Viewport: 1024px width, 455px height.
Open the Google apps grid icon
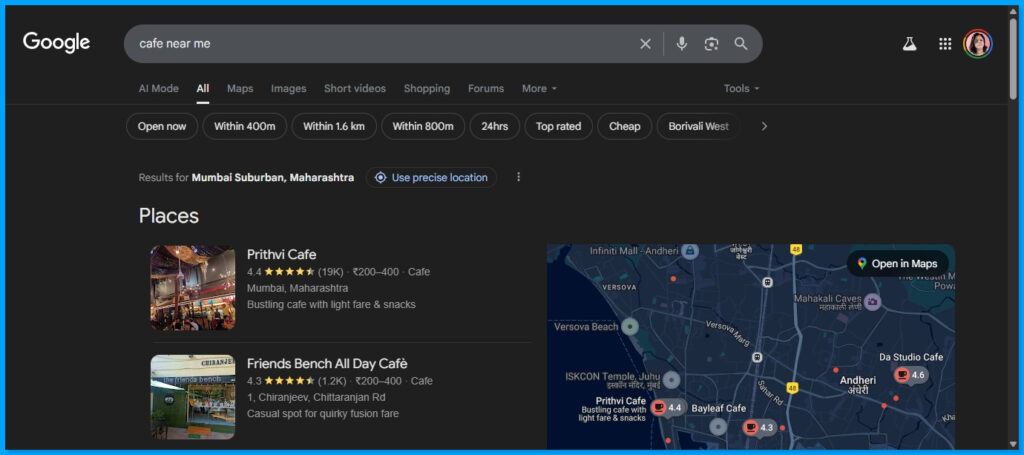tap(945, 44)
